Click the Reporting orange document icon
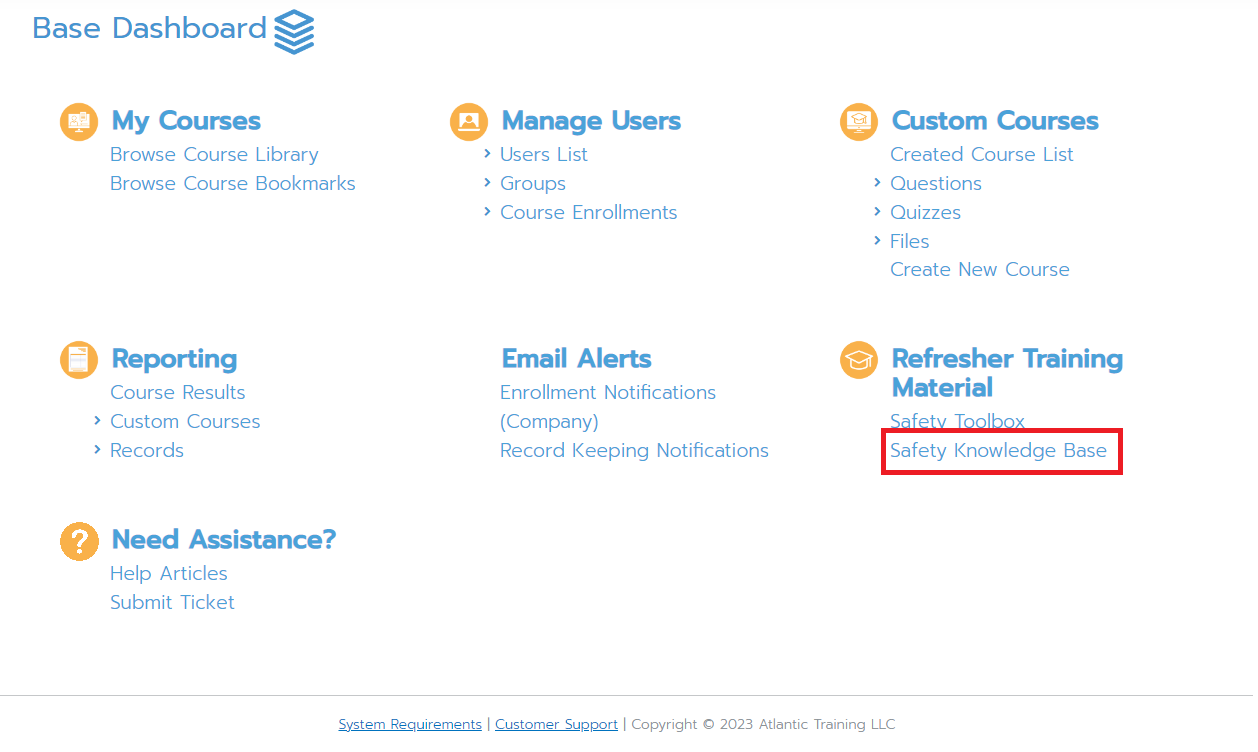 point(79,360)
